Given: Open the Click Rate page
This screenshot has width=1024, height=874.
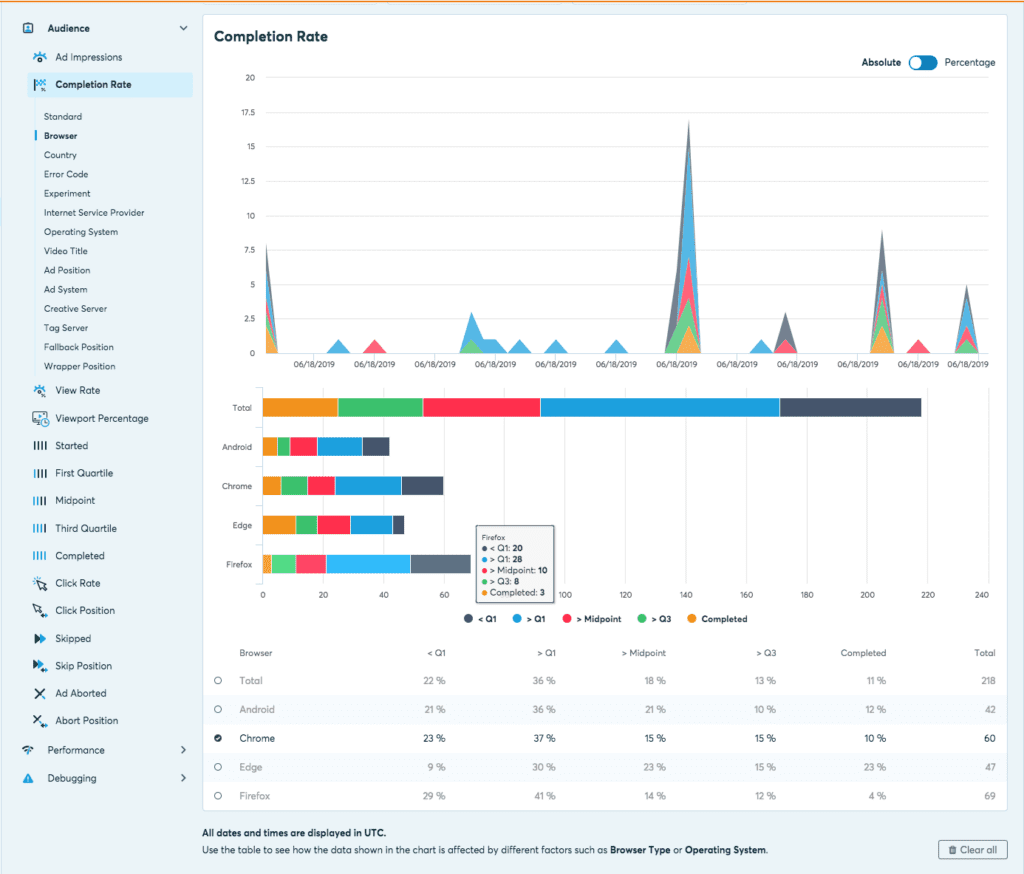Looking at the screenshot, I should click(78, 583).
